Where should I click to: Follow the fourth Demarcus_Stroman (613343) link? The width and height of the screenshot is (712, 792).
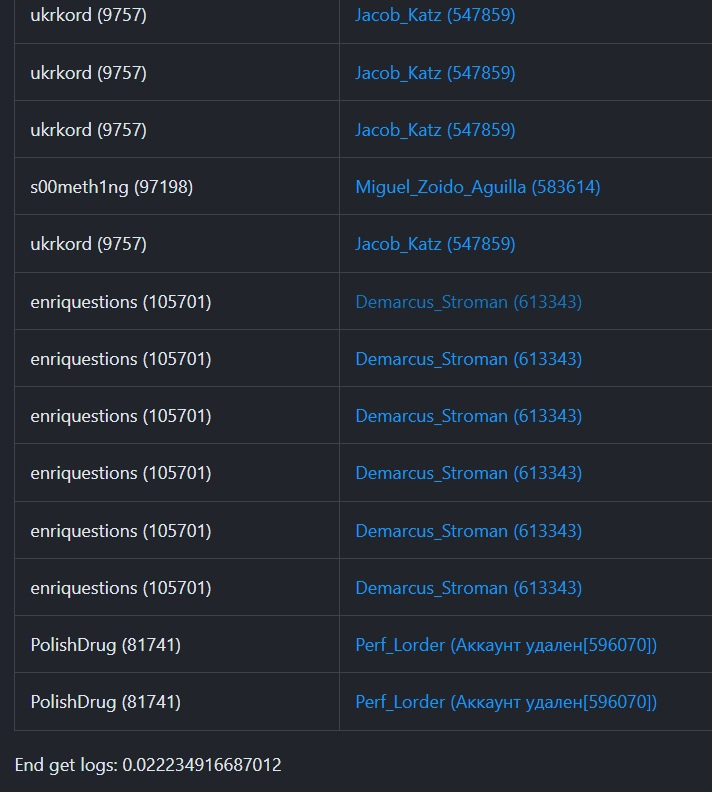[468, 473]
